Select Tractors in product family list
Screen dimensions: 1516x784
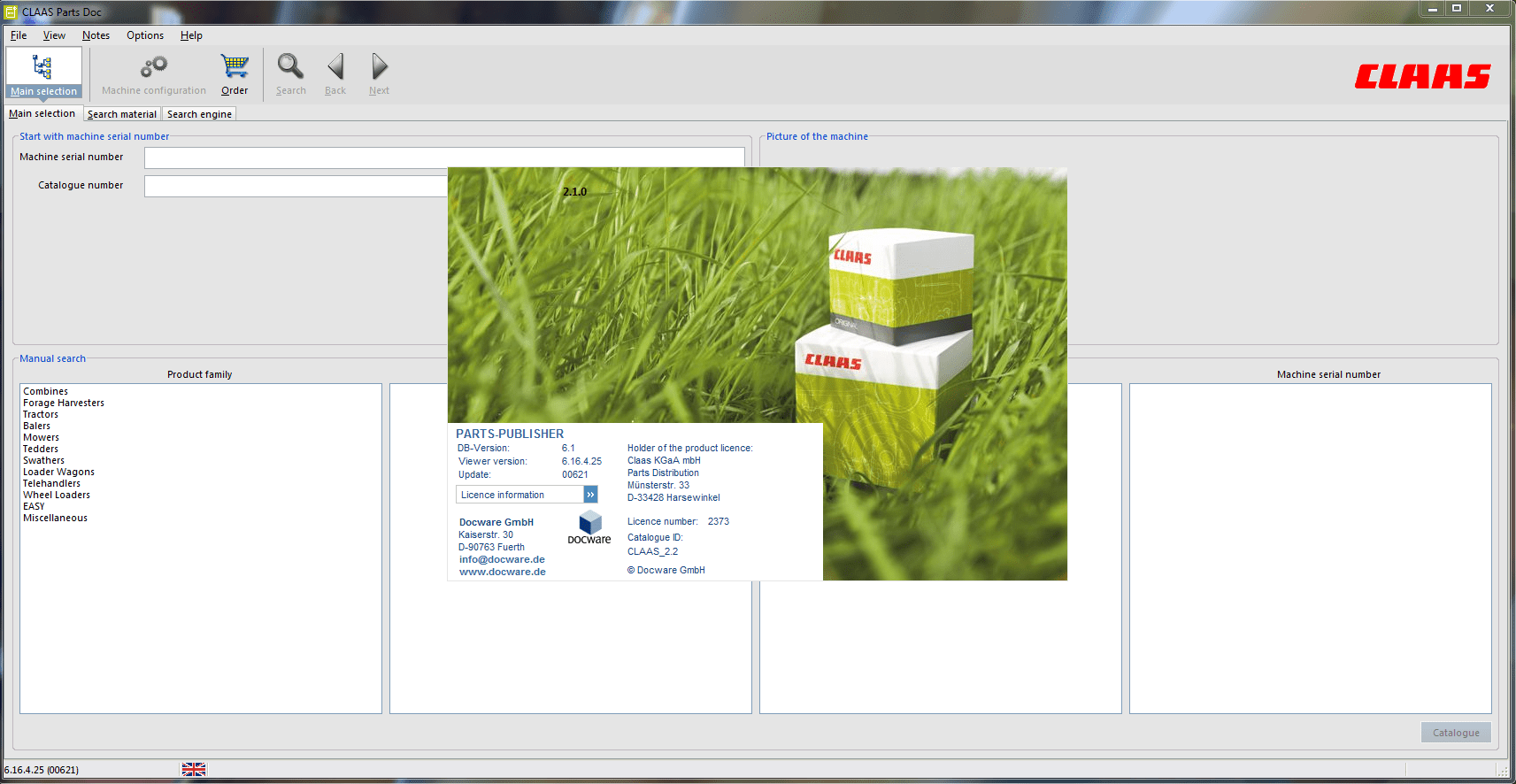point(41,414)
